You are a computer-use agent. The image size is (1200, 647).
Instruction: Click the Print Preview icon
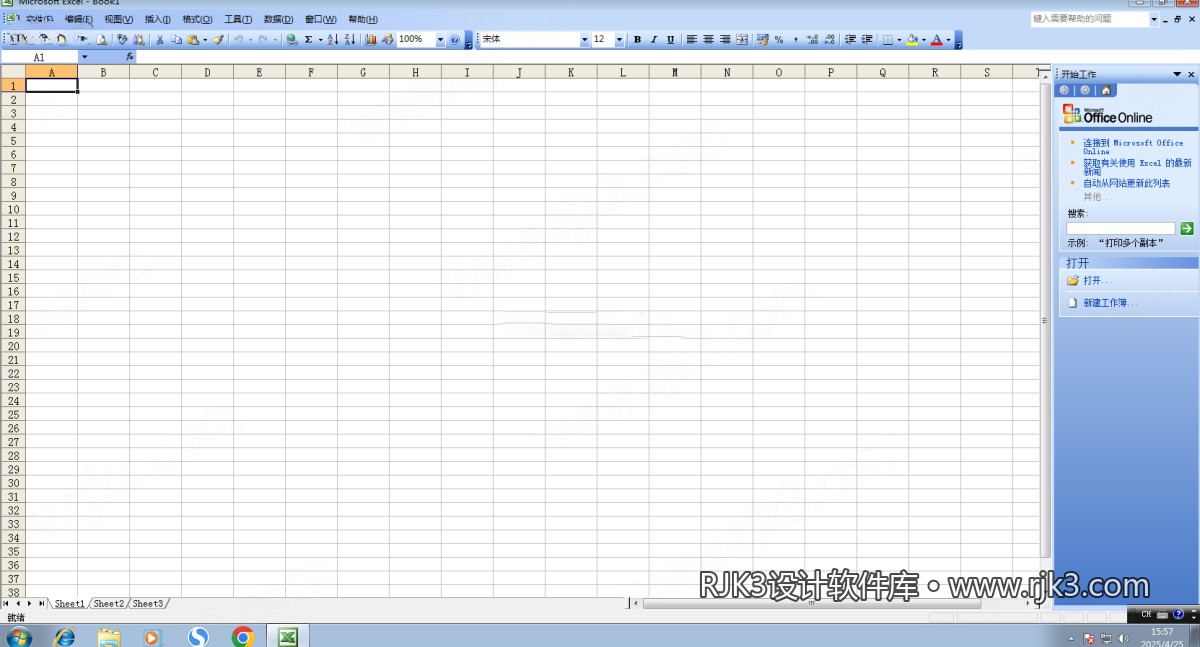(102, 40)
